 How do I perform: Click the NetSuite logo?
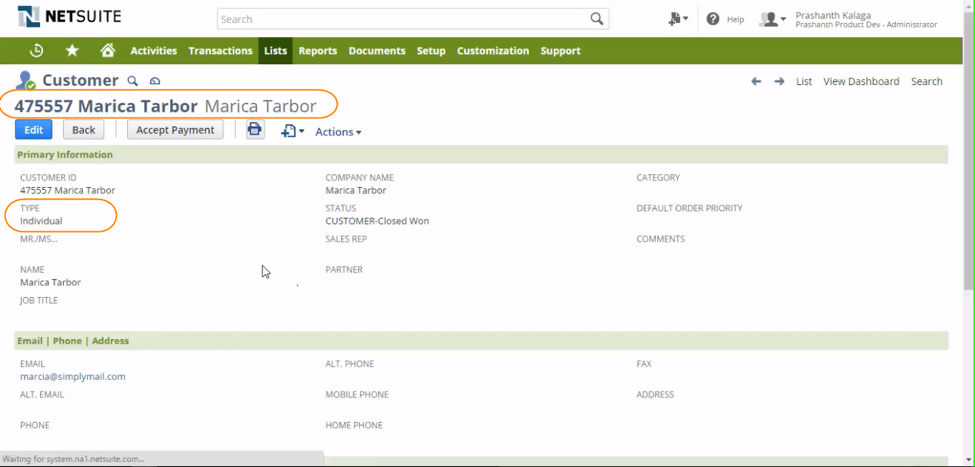(x=69, y=17)
